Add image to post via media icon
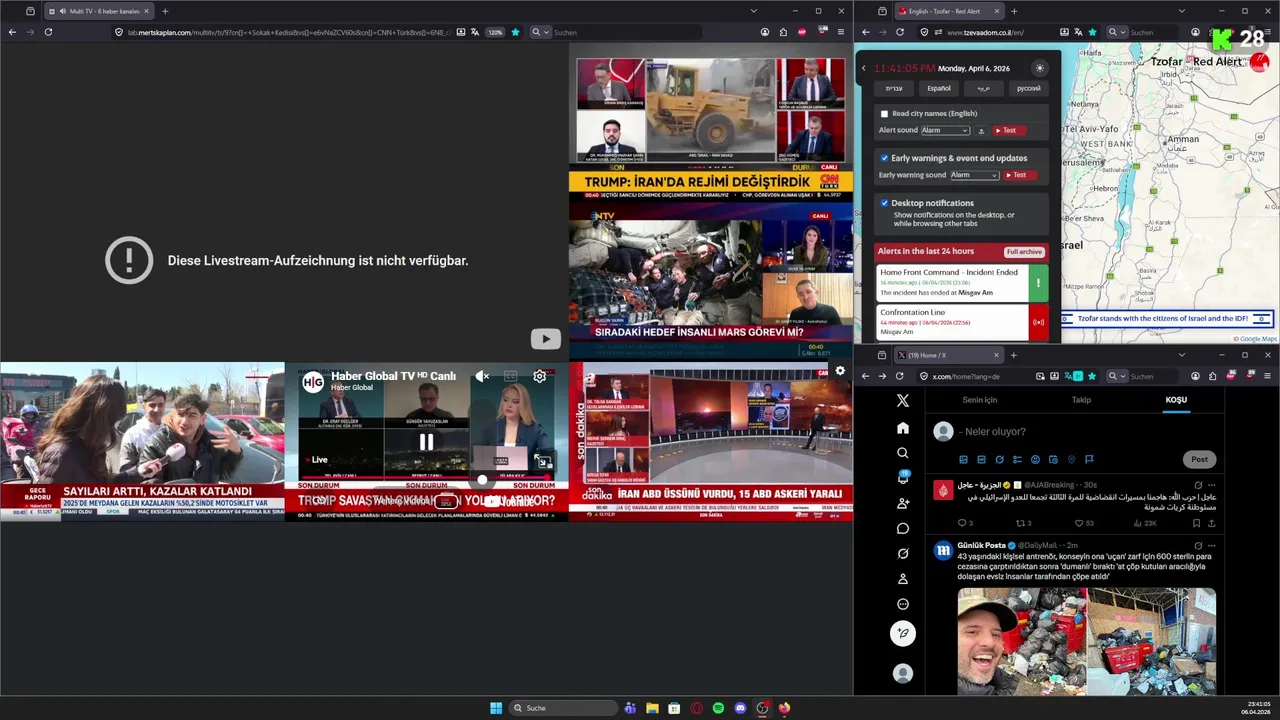Viewport: 1280px width, 720px height. pyautogui.click(x=963, y=460)
